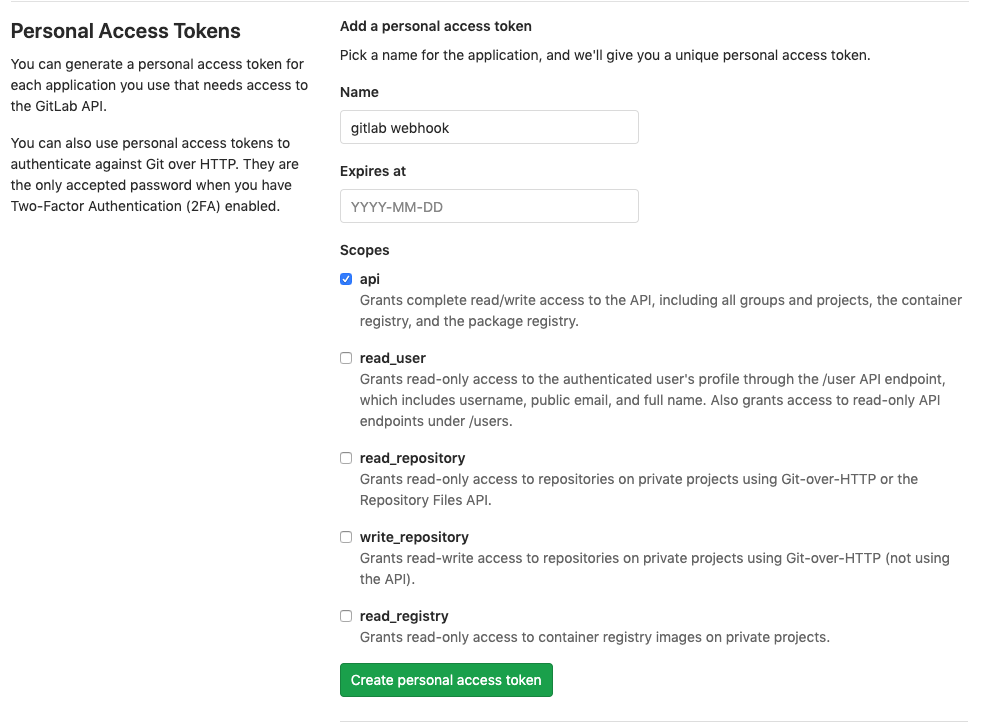Click the api scope label text

(x=370, y=279)
